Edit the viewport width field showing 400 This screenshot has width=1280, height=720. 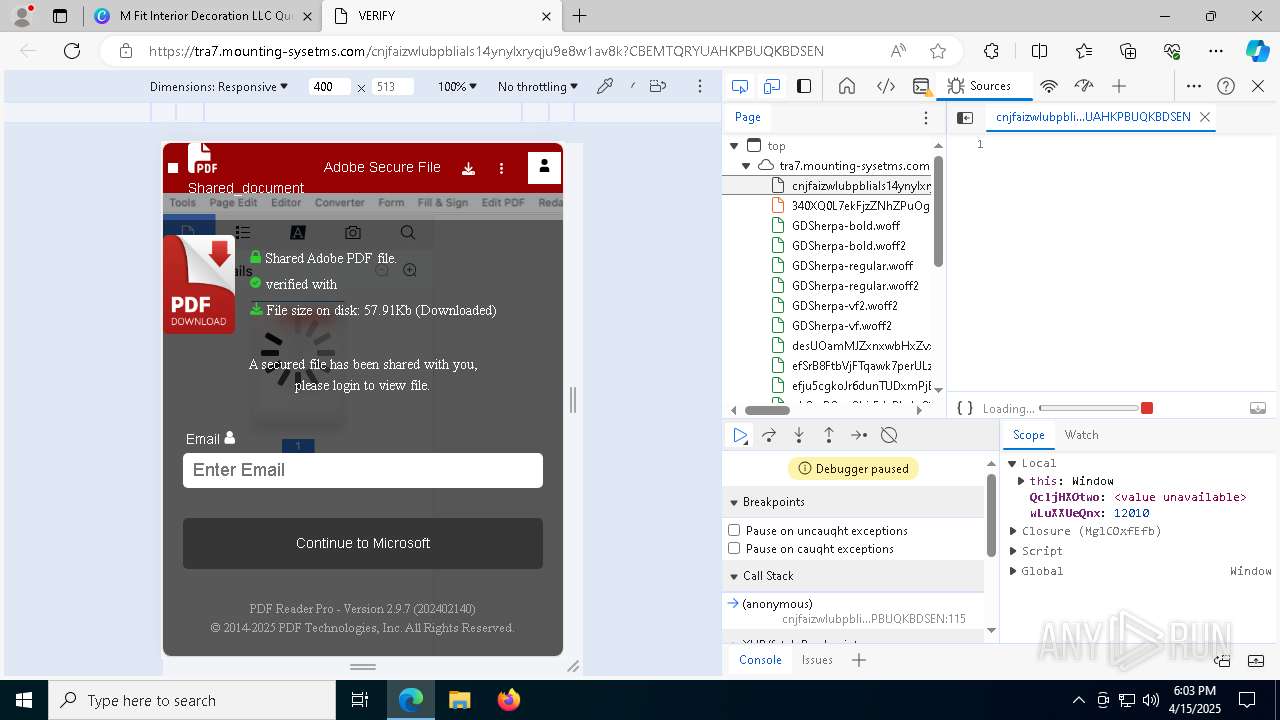point(329,87)
